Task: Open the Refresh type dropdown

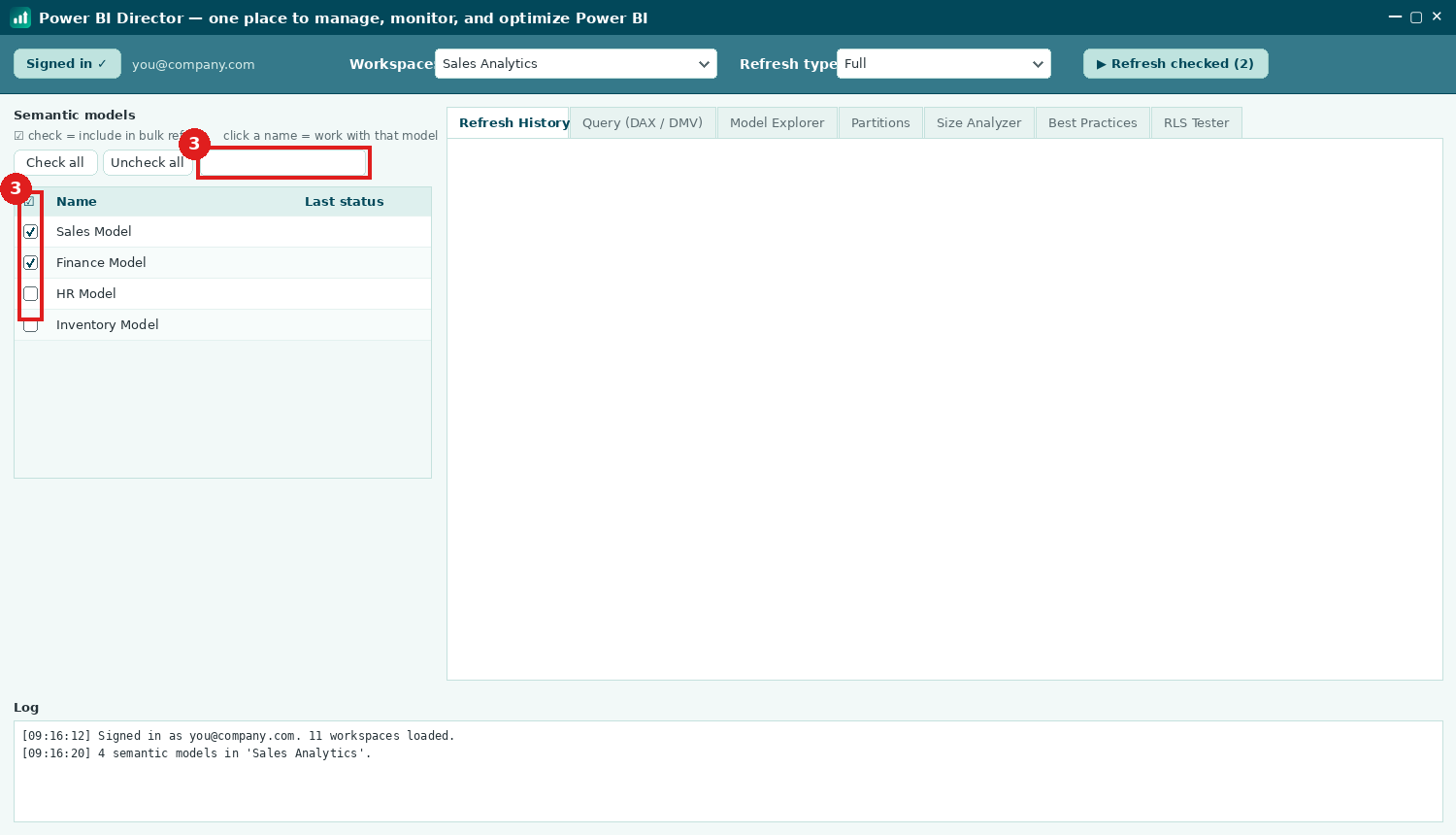Action: click(943, 64)
